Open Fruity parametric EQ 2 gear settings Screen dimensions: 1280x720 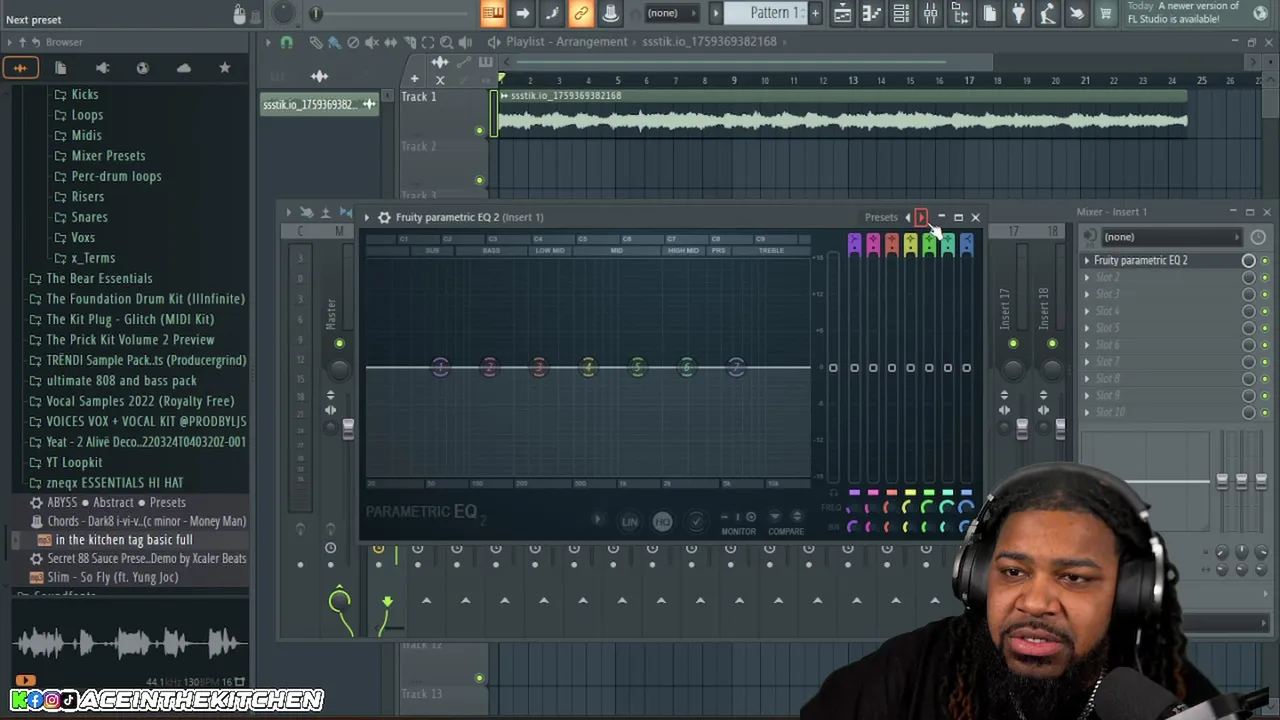click(384, 217)
